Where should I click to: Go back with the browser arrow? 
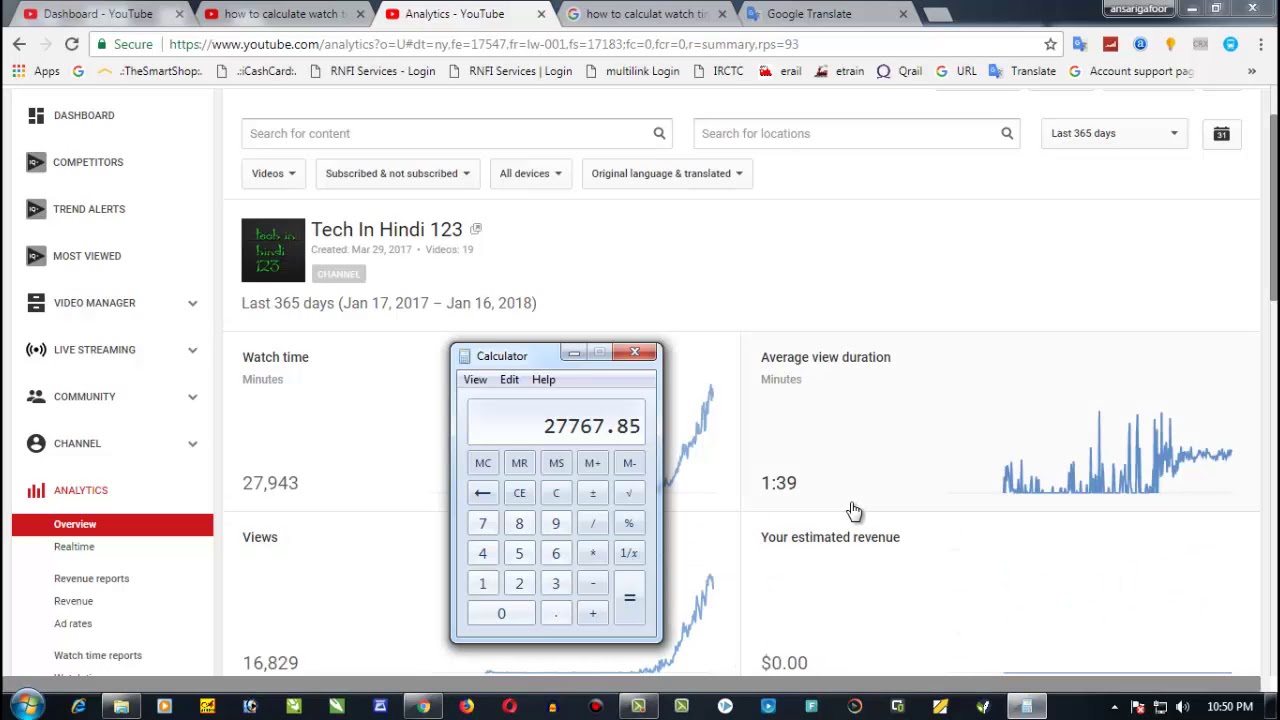[x=19, y=44]
